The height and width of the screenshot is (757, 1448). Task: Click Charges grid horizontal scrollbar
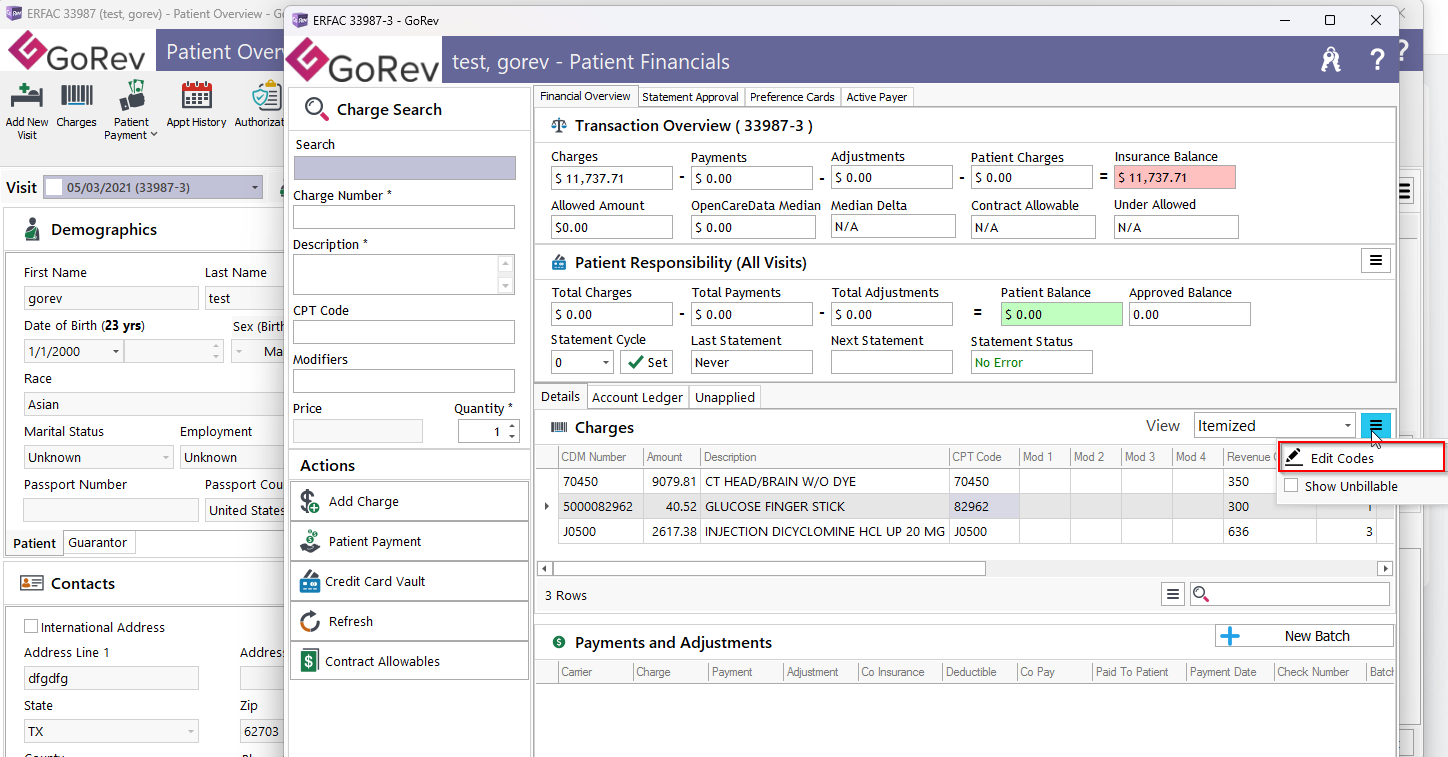pyautogui.click(x=768, y=568)
